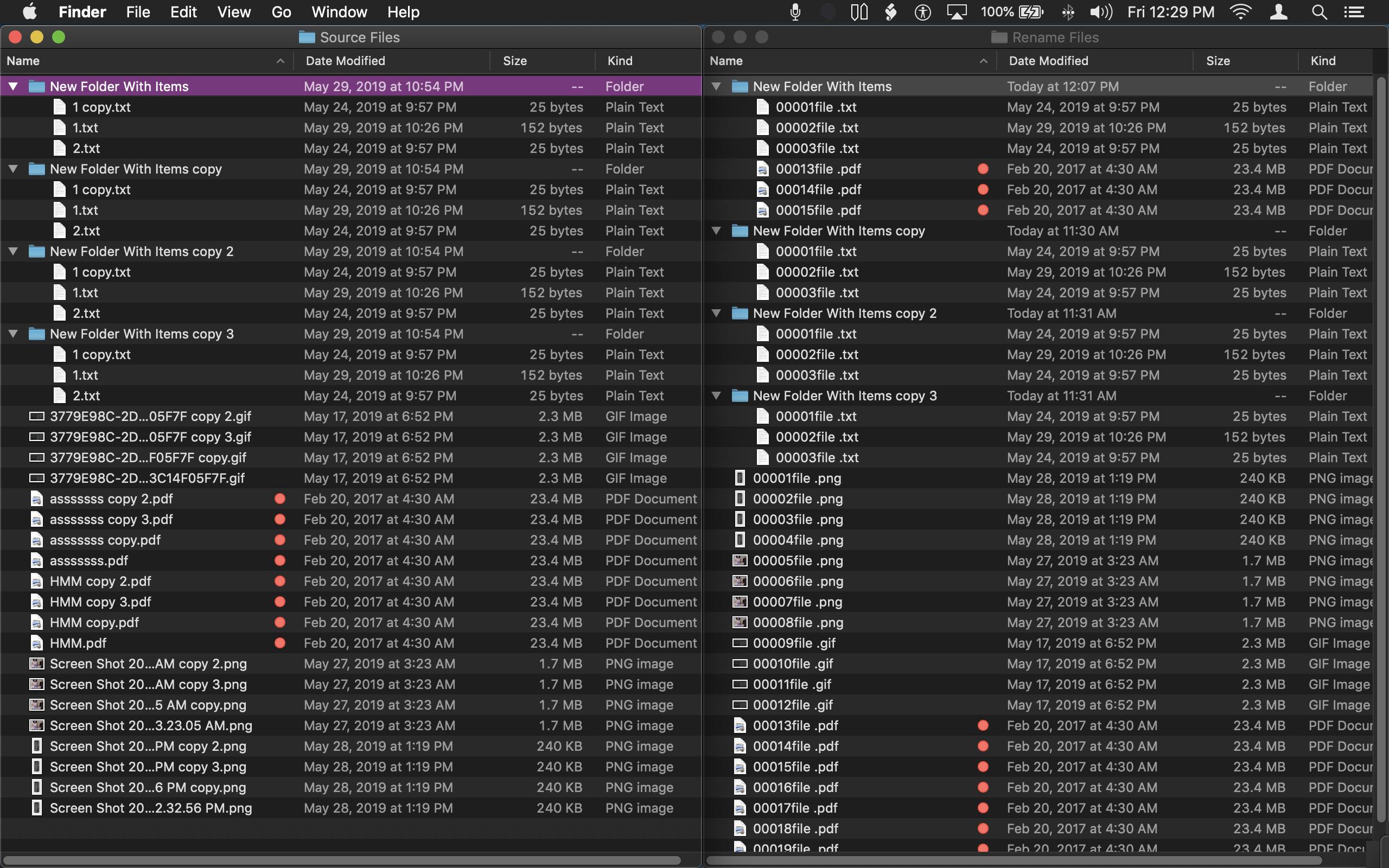Collapse New Folder With Items copy 2 in Source Files
Screen dimensions: 1389x868
click(13, 251)
